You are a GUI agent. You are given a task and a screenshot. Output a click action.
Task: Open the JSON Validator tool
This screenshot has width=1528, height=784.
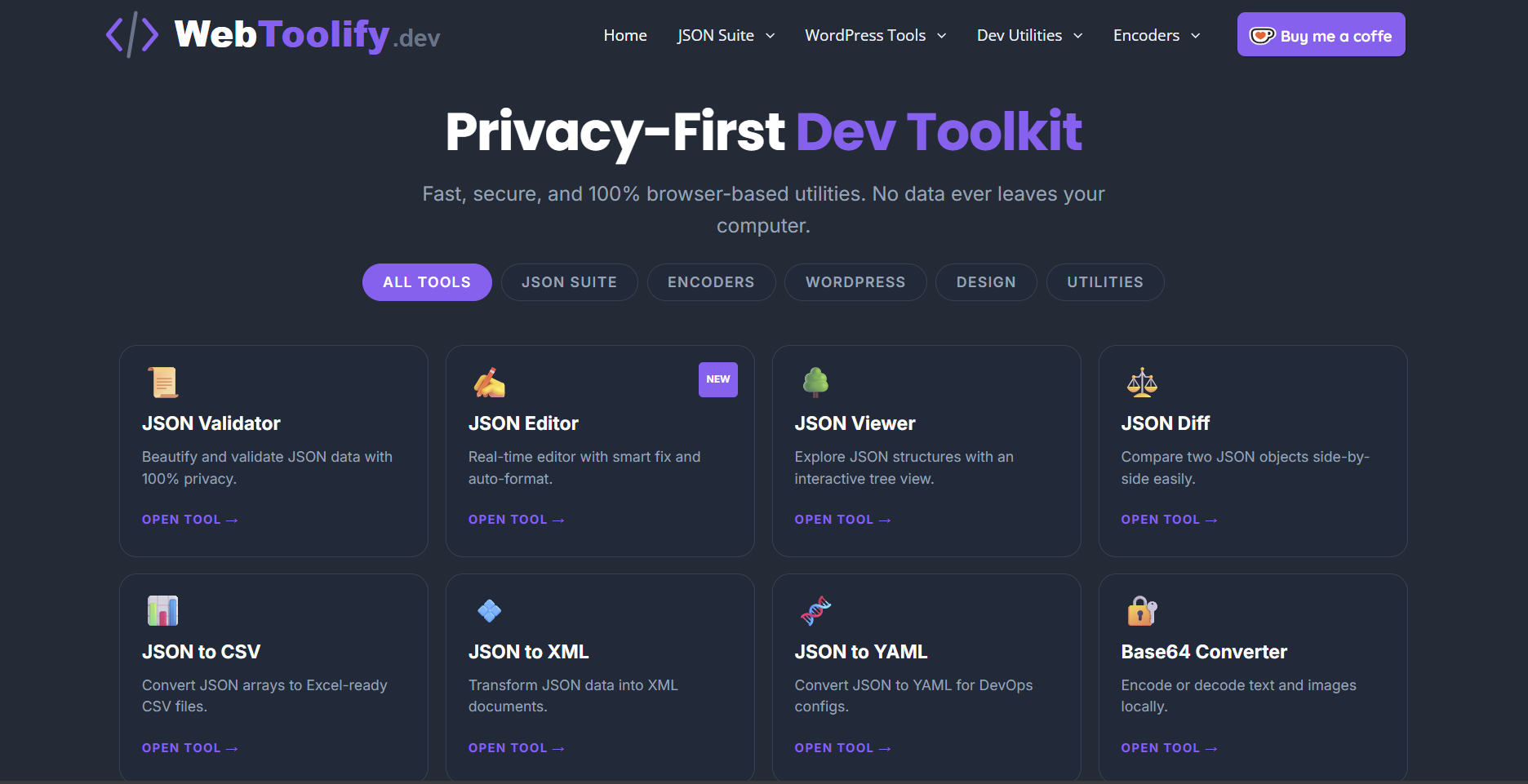(x=189, y=519)
